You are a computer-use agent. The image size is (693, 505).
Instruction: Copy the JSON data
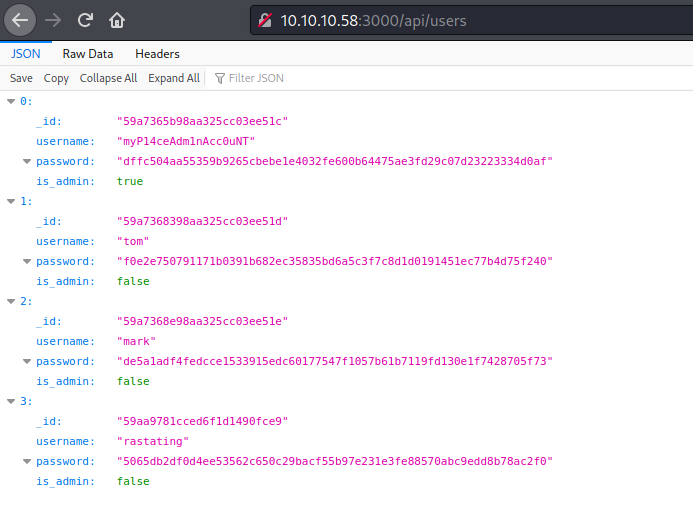[56, 78]
